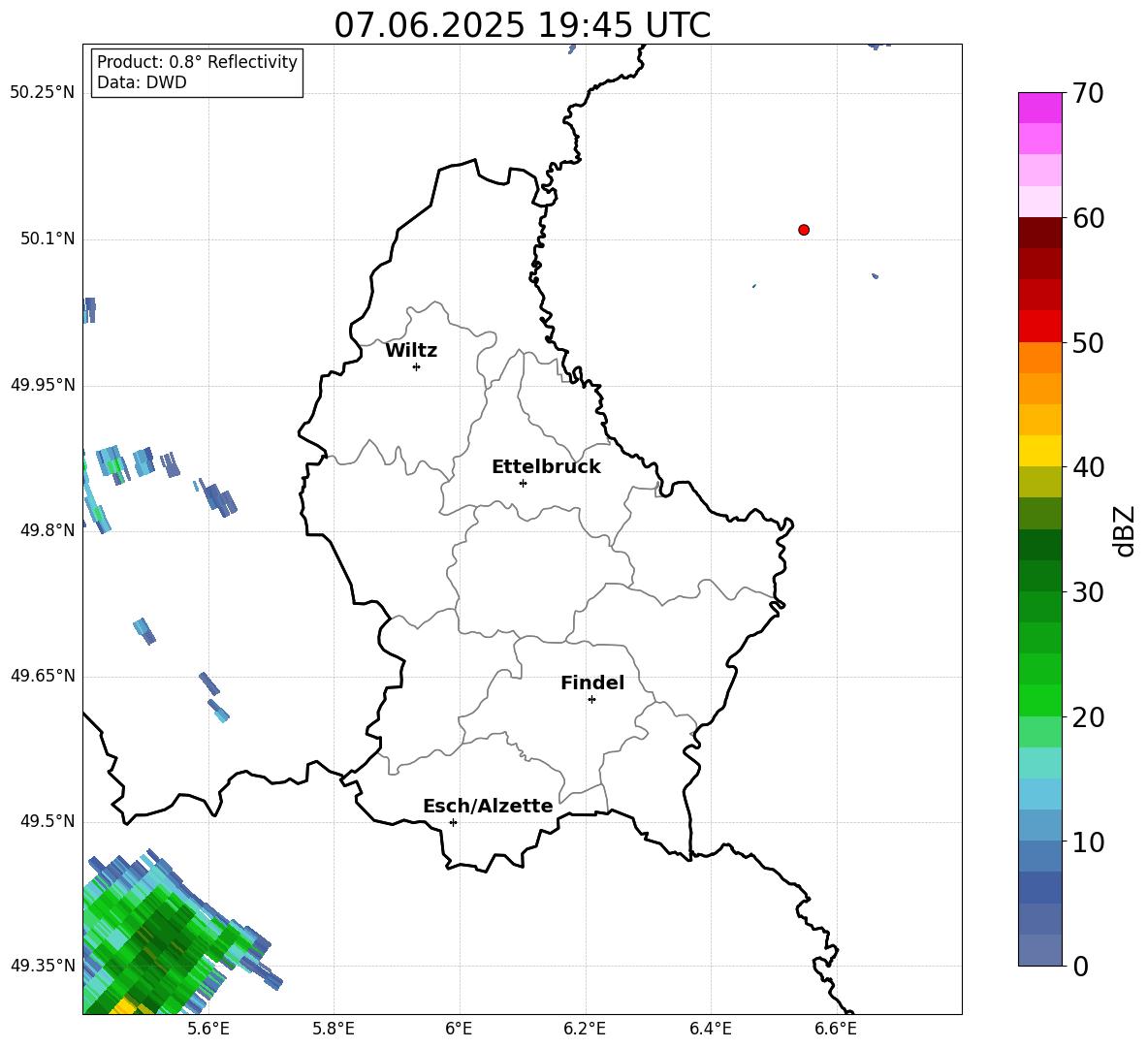This screenshot has height=1048, width=1148.
Task: Click the 49.95°N latitude label
Action: [43, 385]
